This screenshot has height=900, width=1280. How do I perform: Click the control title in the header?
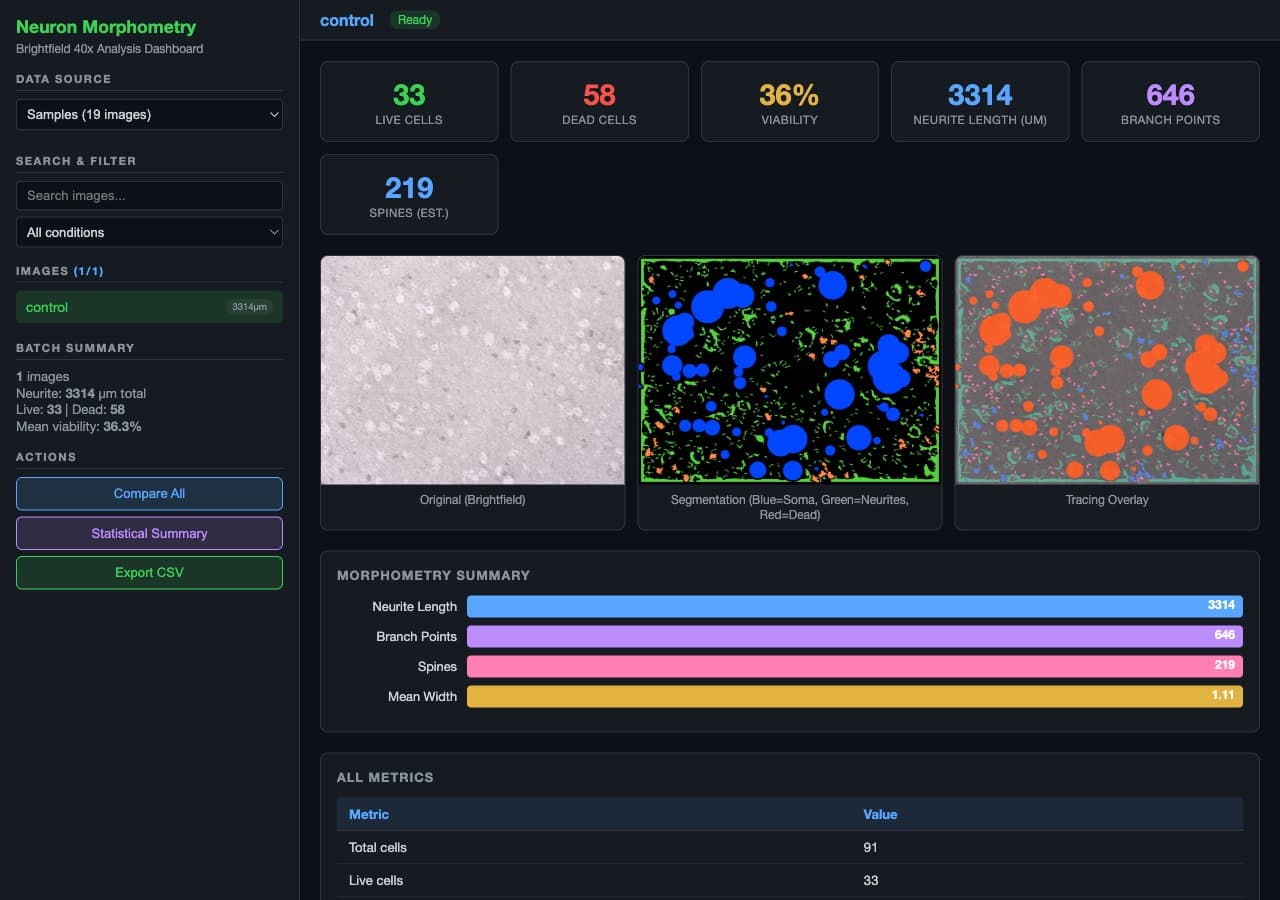[347, 20]
